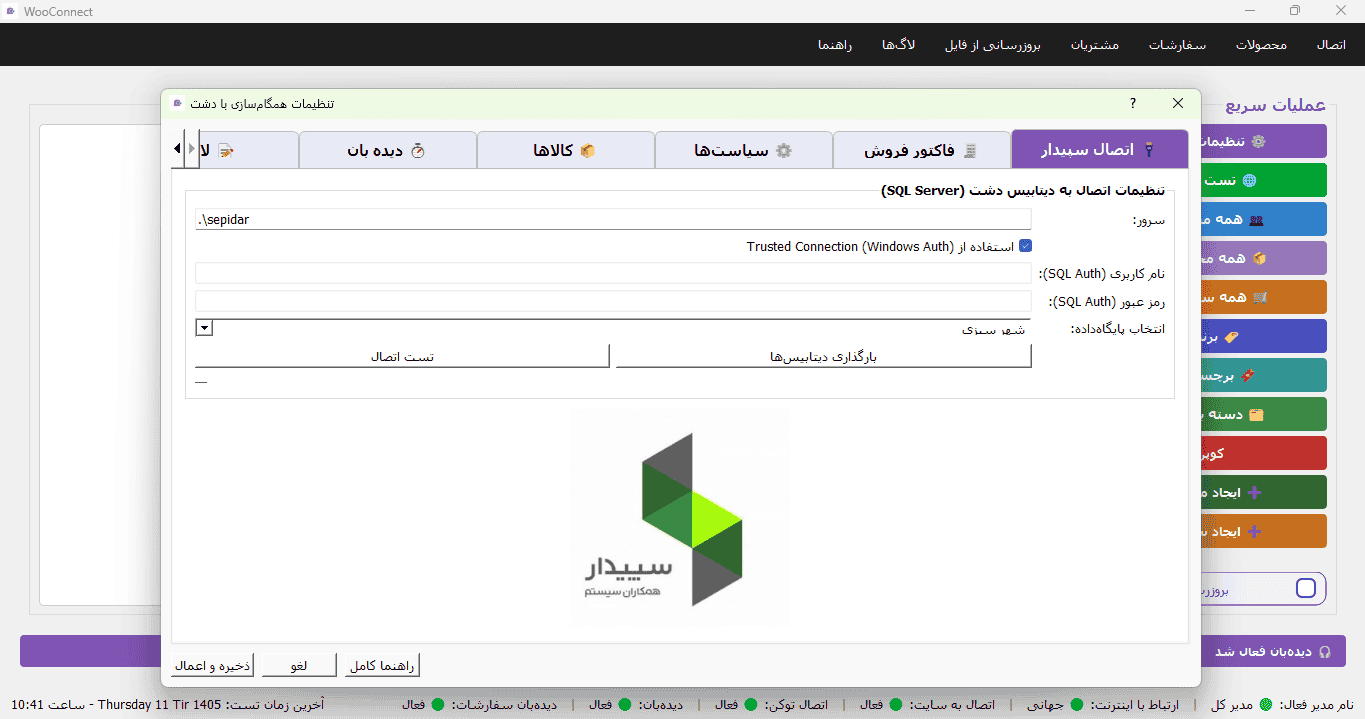Image resolution: width=1365 pixels, height=719 pixels.
Task: Open the partially hidden لا log tab
Action: (249, 150)
